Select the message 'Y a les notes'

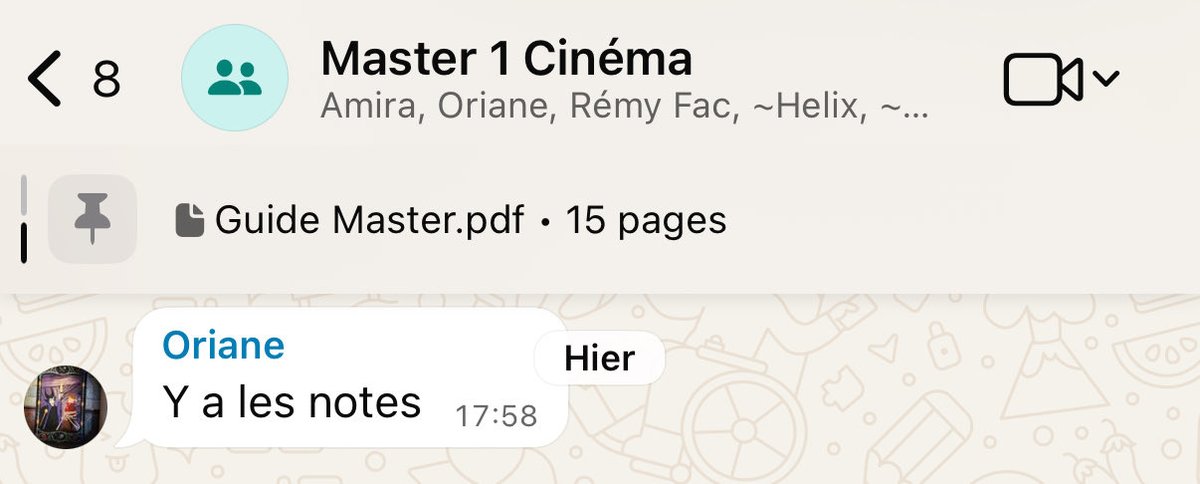pos(291,402)
